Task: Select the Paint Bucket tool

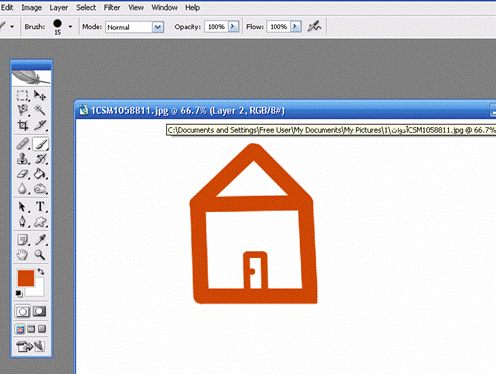Action: (40, 174)
